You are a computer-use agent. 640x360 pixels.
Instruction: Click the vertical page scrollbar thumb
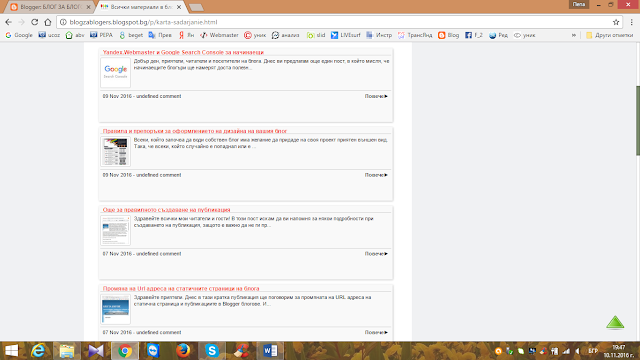pyautogui.click(x=638, y=120)
